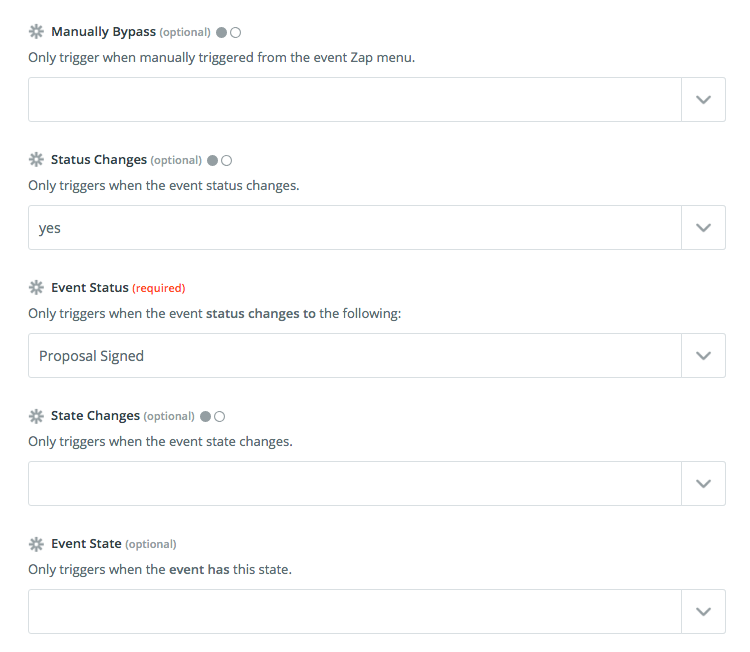Image resolution: width=750 pixels, height=652 pixels.
Task: Select empty radio circle for Manually Bypass
Action: point(235,33)
